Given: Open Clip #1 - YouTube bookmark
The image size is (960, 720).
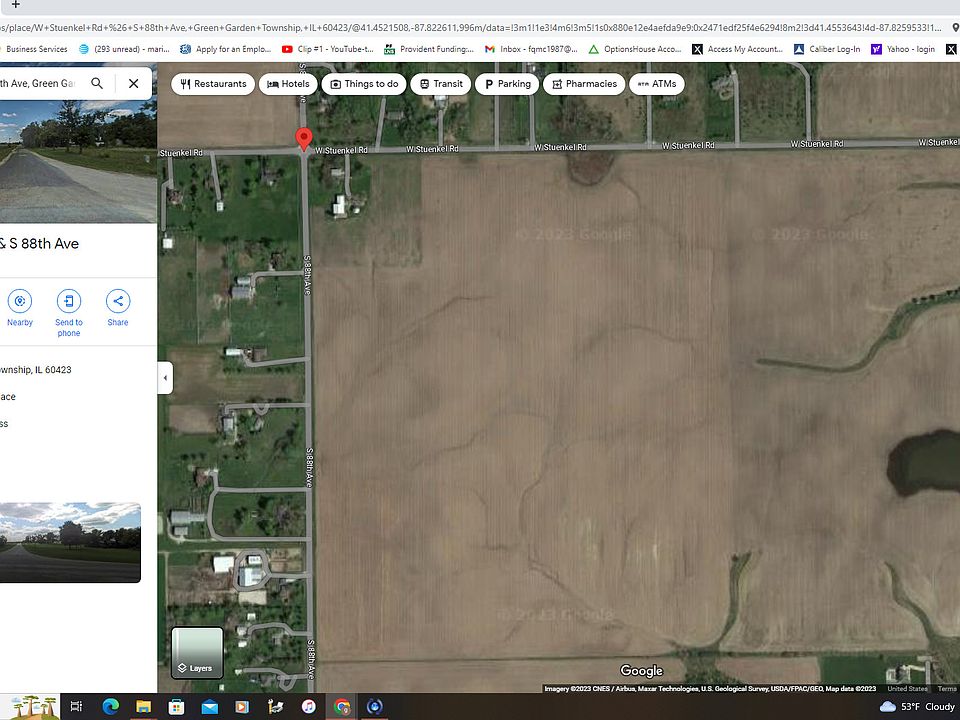Looking at the screenshot, I should pos(328,49).
